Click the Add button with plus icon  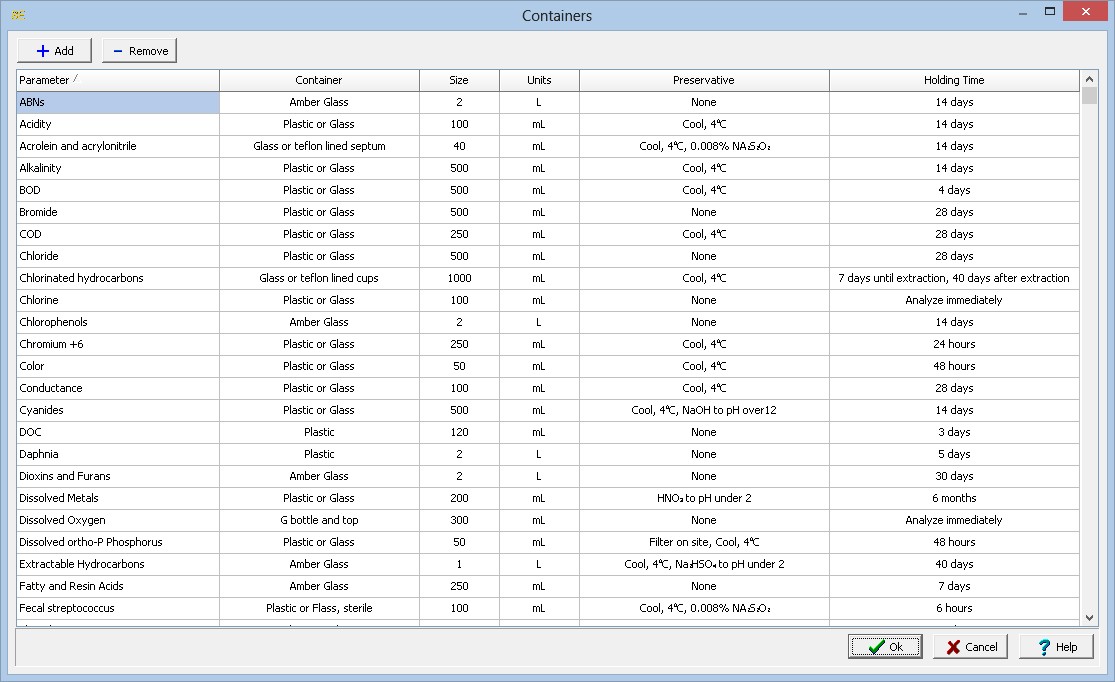tap(54, 51)
